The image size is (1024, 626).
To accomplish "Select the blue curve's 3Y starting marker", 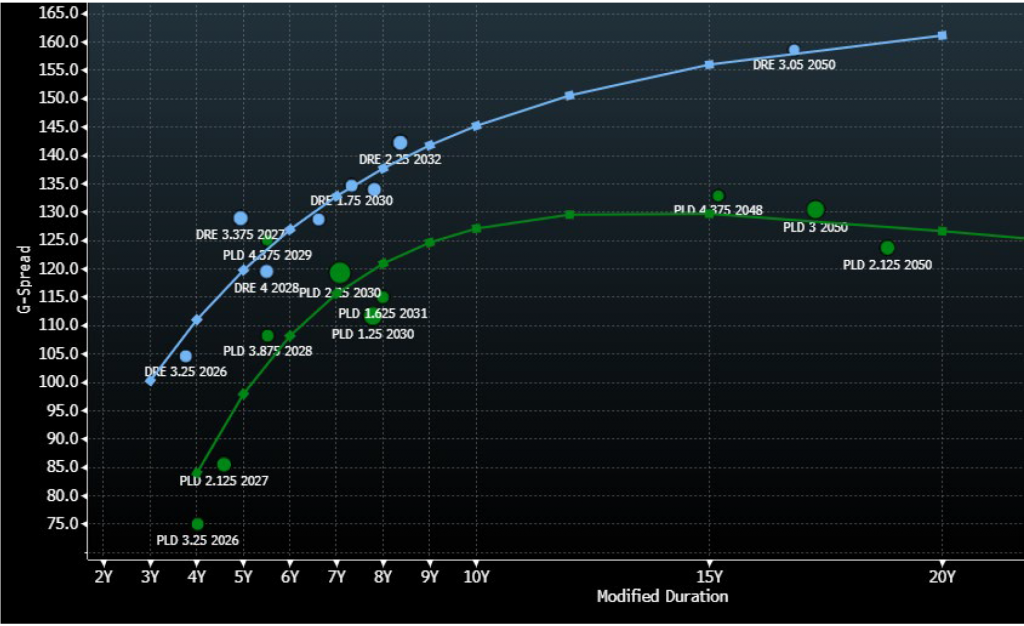I will (150, 380).
